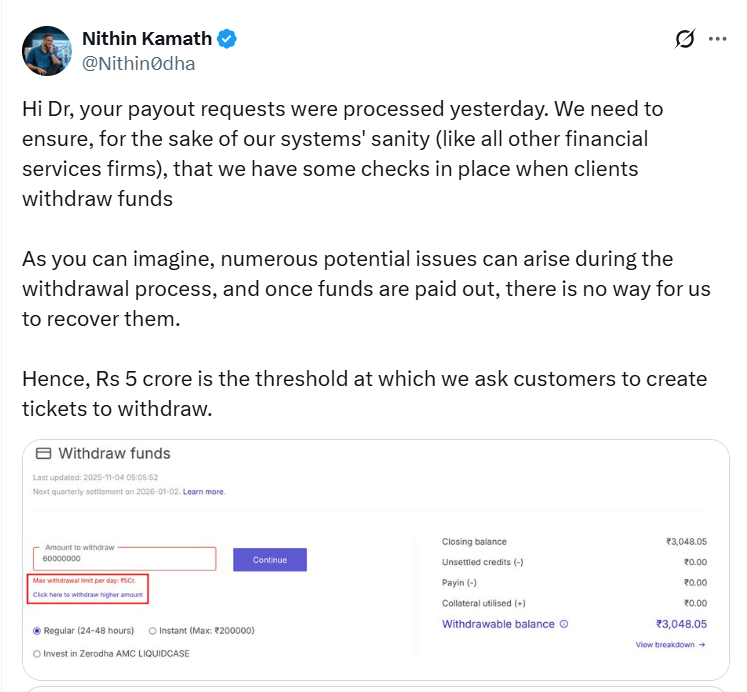Click the Continue button

(x=270, y=560)
